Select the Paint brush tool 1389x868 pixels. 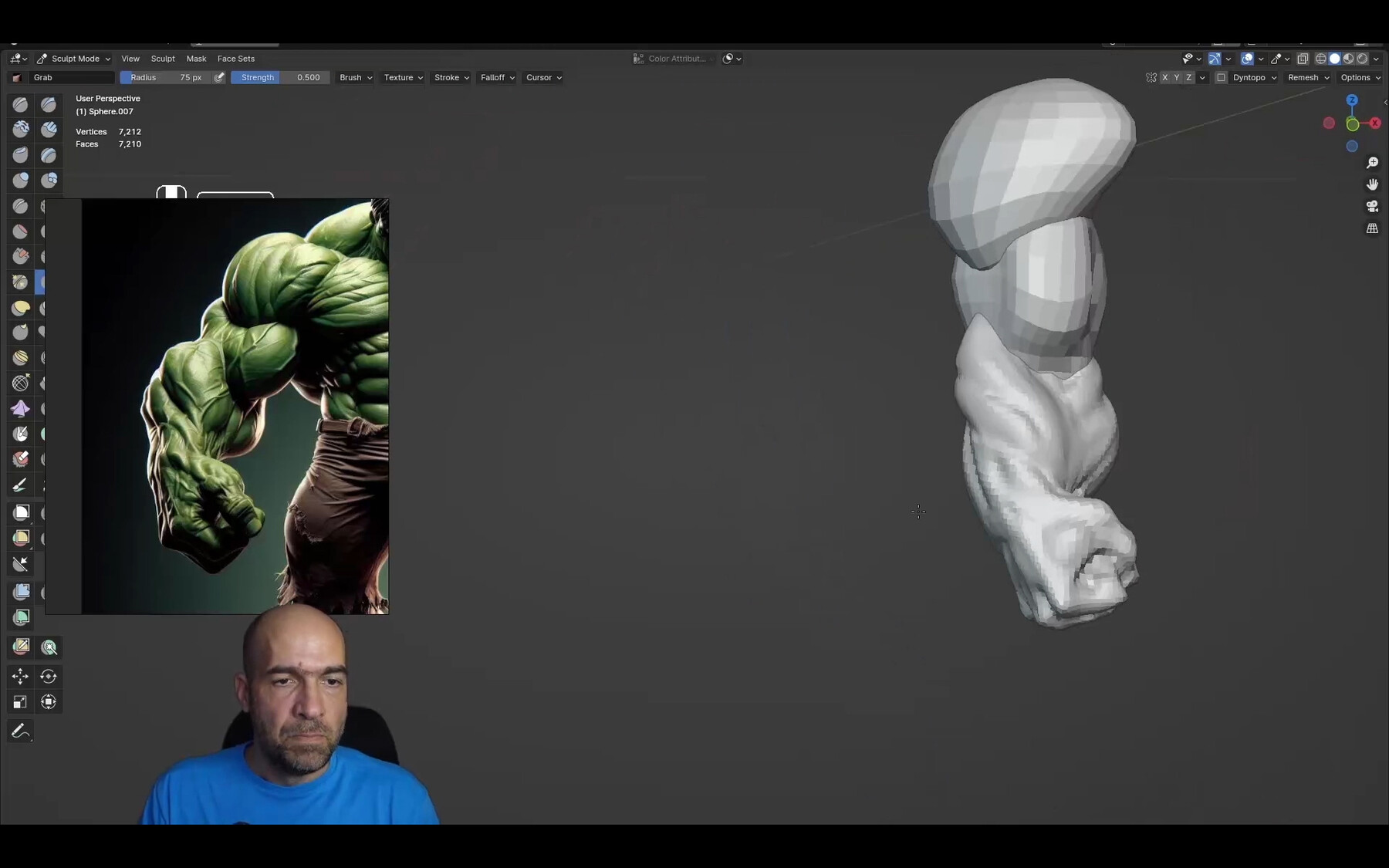[x=21, y=485]
